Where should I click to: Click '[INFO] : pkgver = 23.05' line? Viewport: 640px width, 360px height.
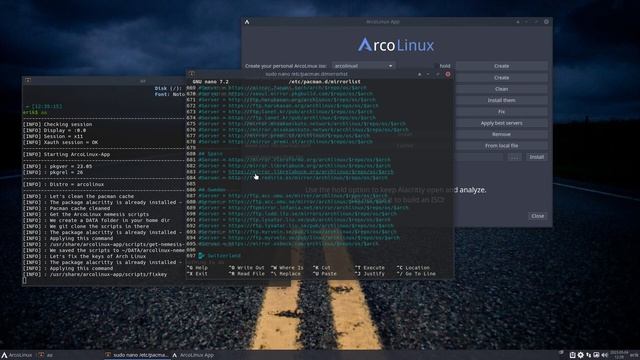57,167
